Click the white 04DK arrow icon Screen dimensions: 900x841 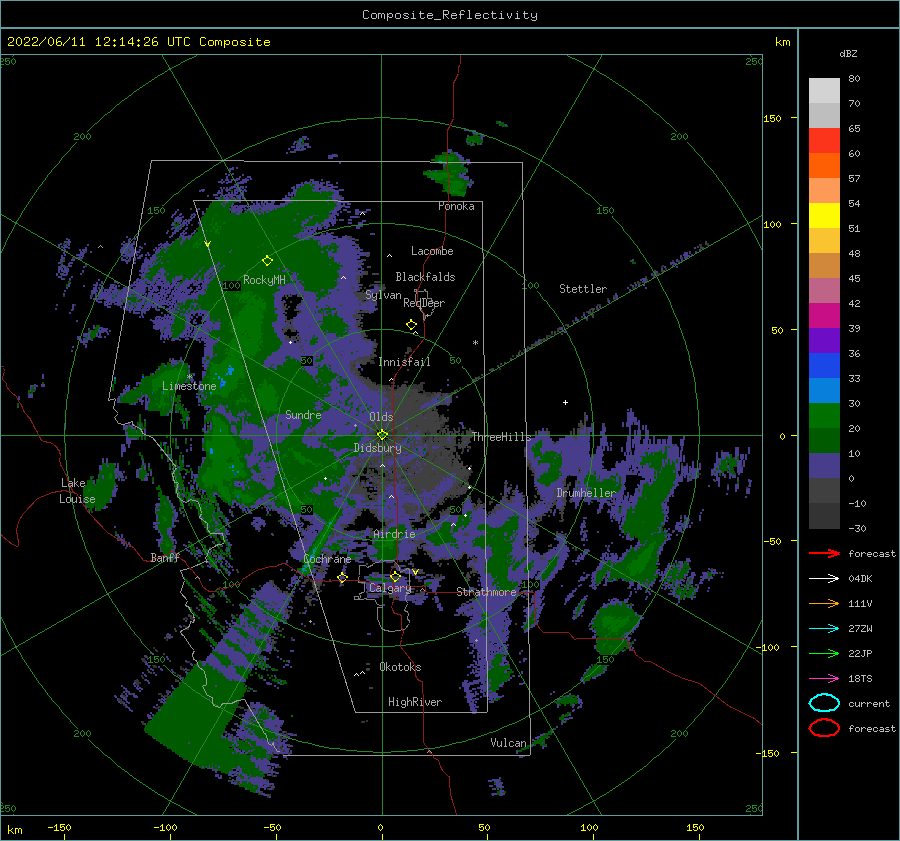824,579
